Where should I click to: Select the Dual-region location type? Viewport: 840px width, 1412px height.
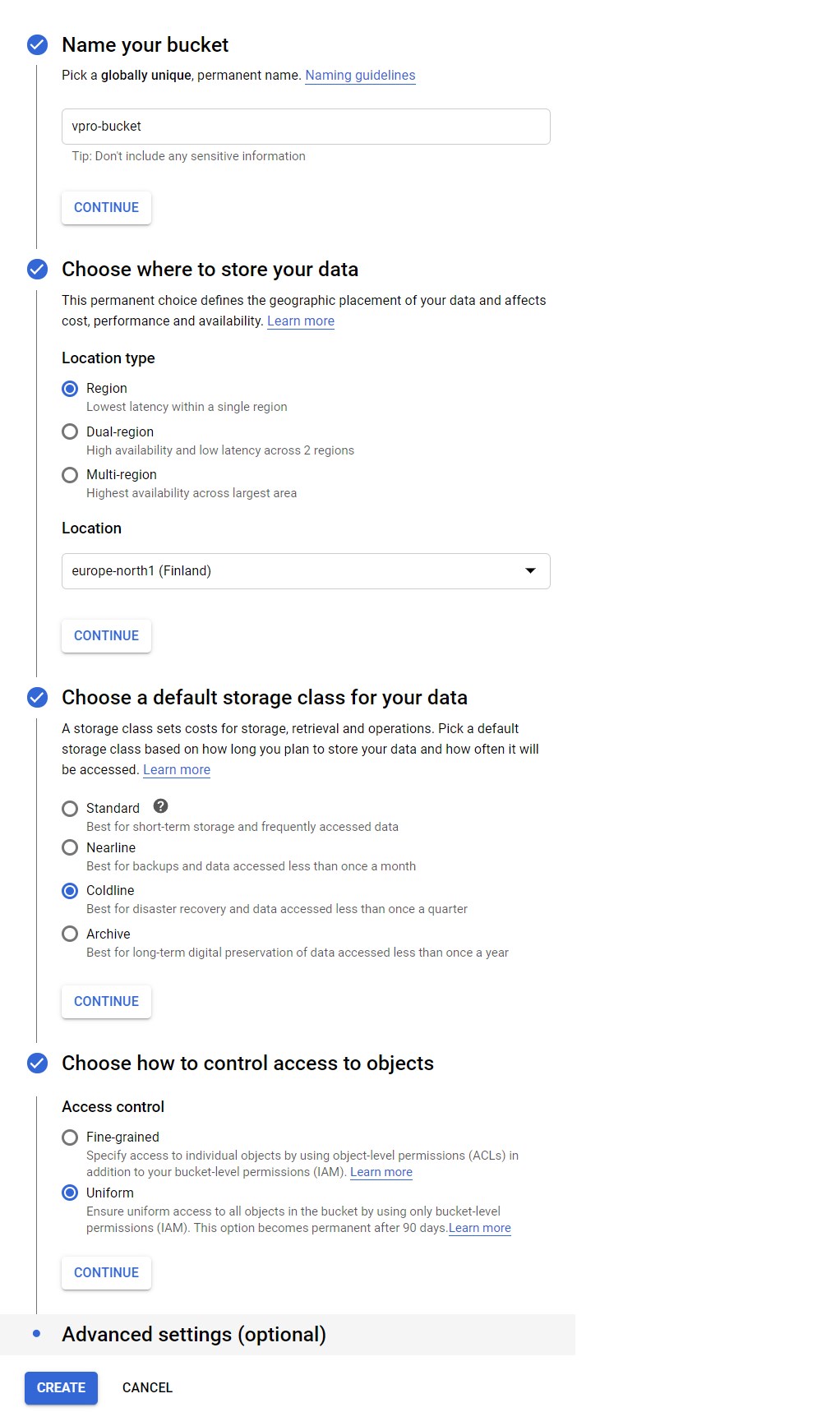tap(71, 432)
